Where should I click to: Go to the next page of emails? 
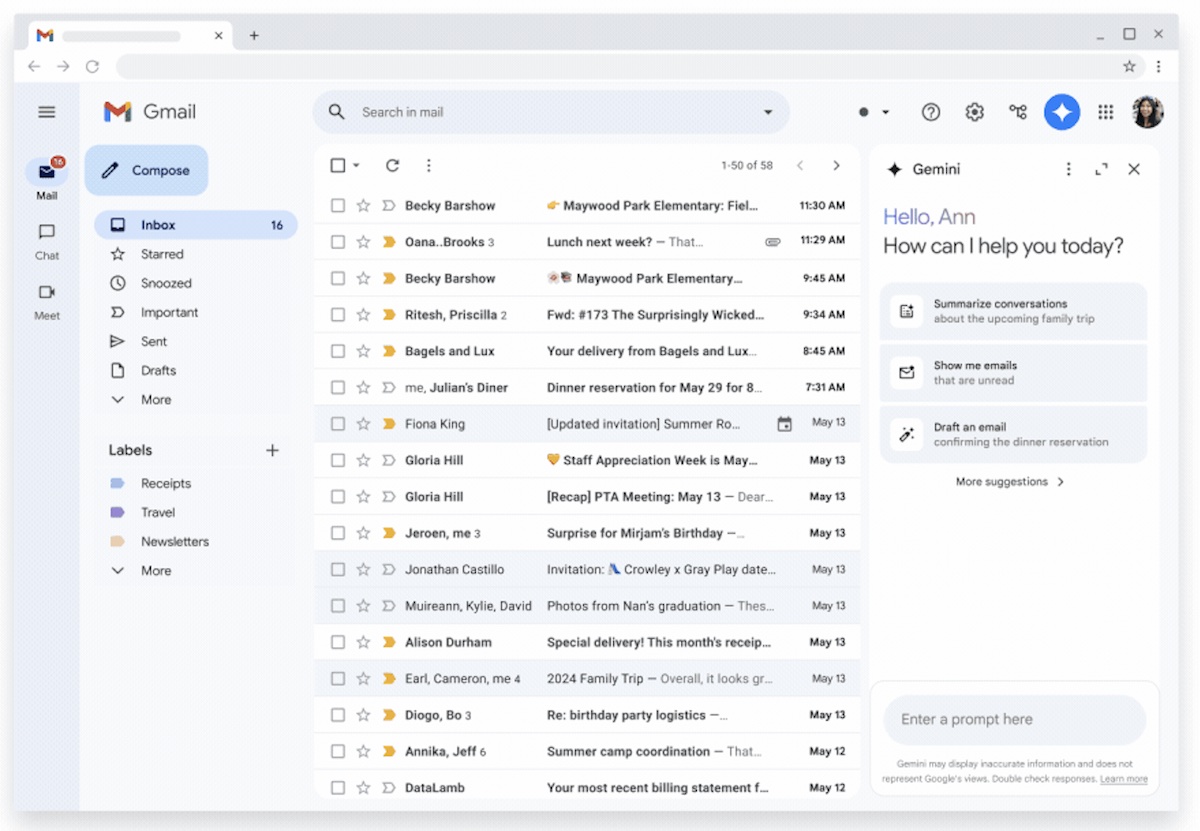(836, 165)
